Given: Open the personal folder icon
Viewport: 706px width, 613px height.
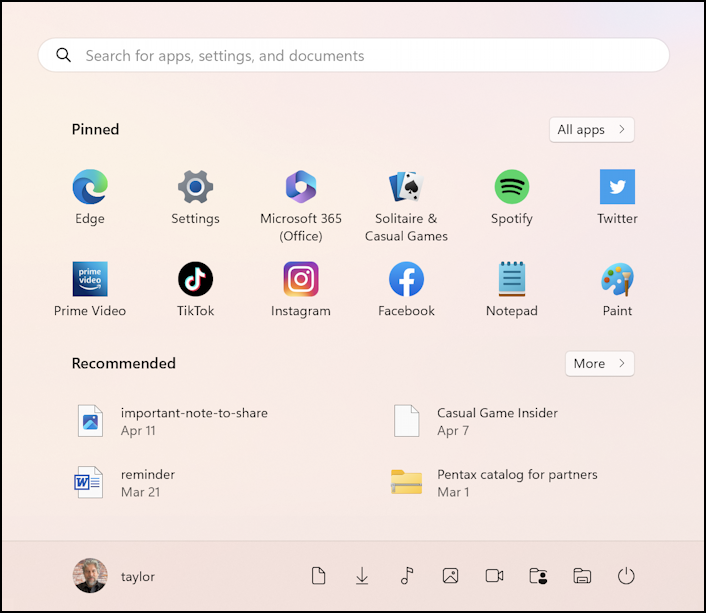Looking at the screenshot, I should pos(538,576).
